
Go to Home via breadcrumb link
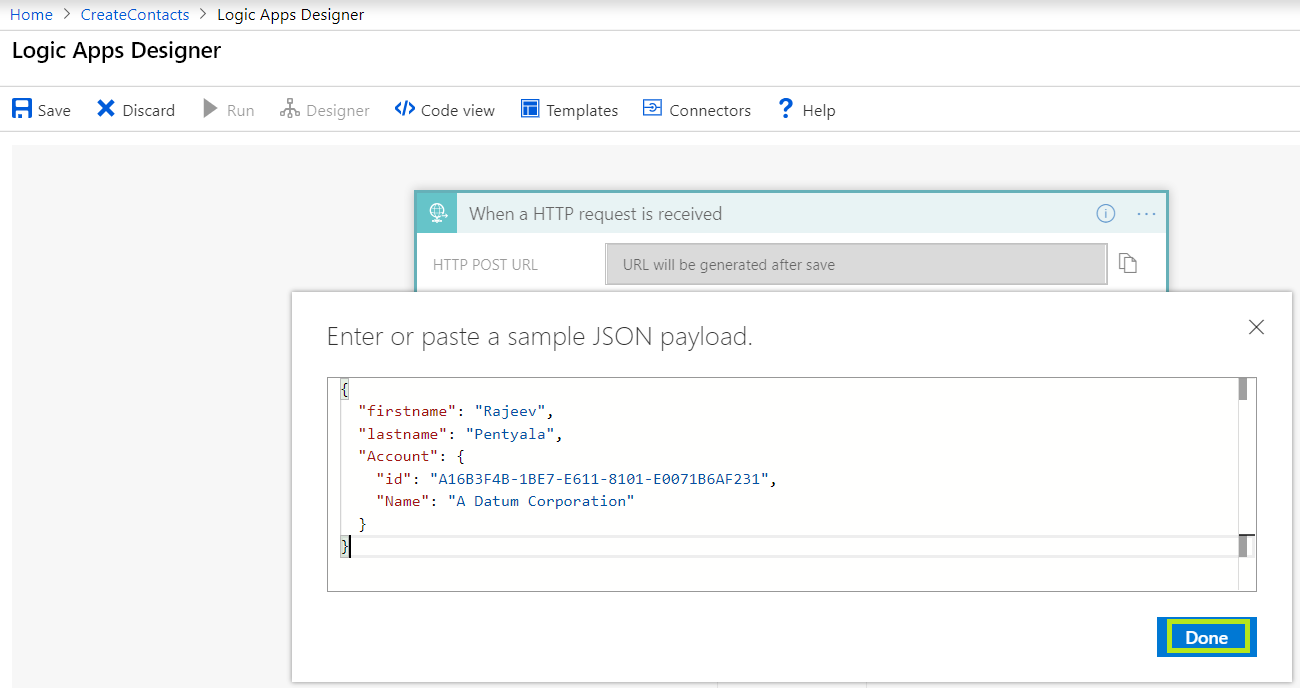click(x=31, y=14)
